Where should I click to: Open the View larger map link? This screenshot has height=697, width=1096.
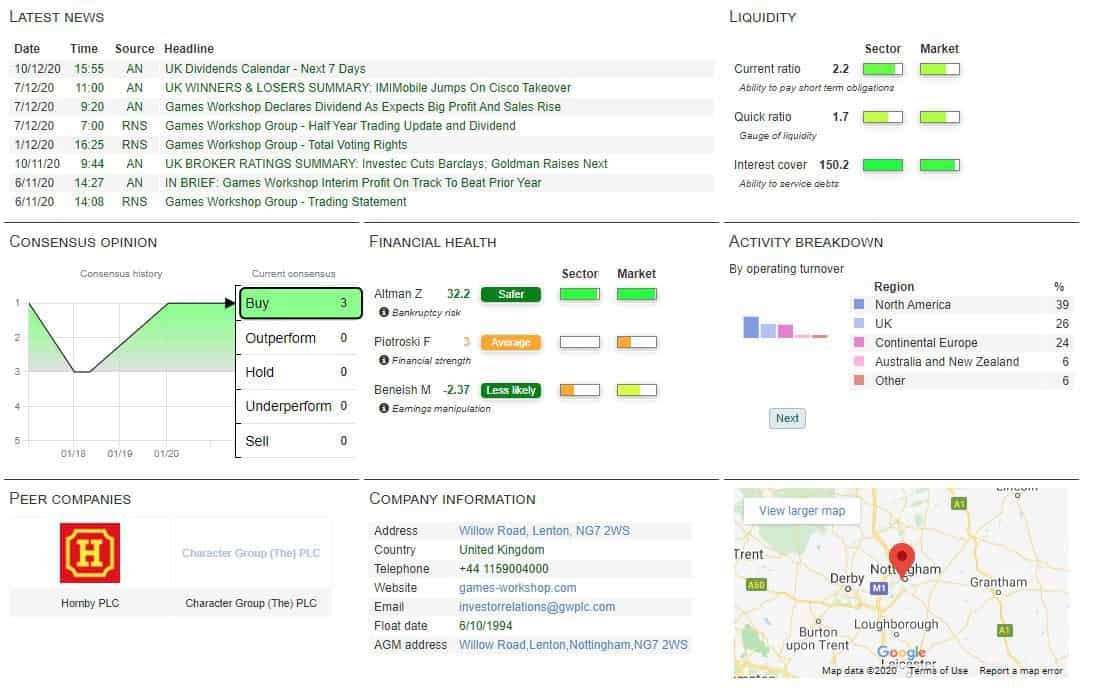(802, 511)
